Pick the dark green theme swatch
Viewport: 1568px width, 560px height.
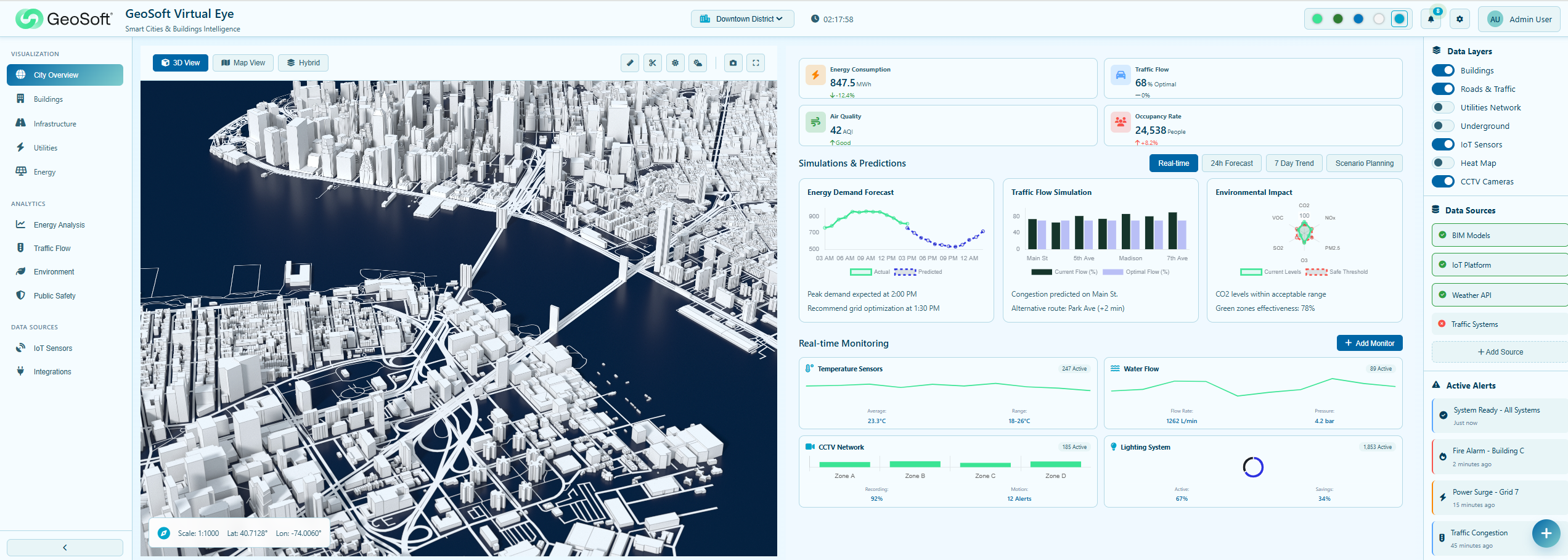[x=1337, y=19]
